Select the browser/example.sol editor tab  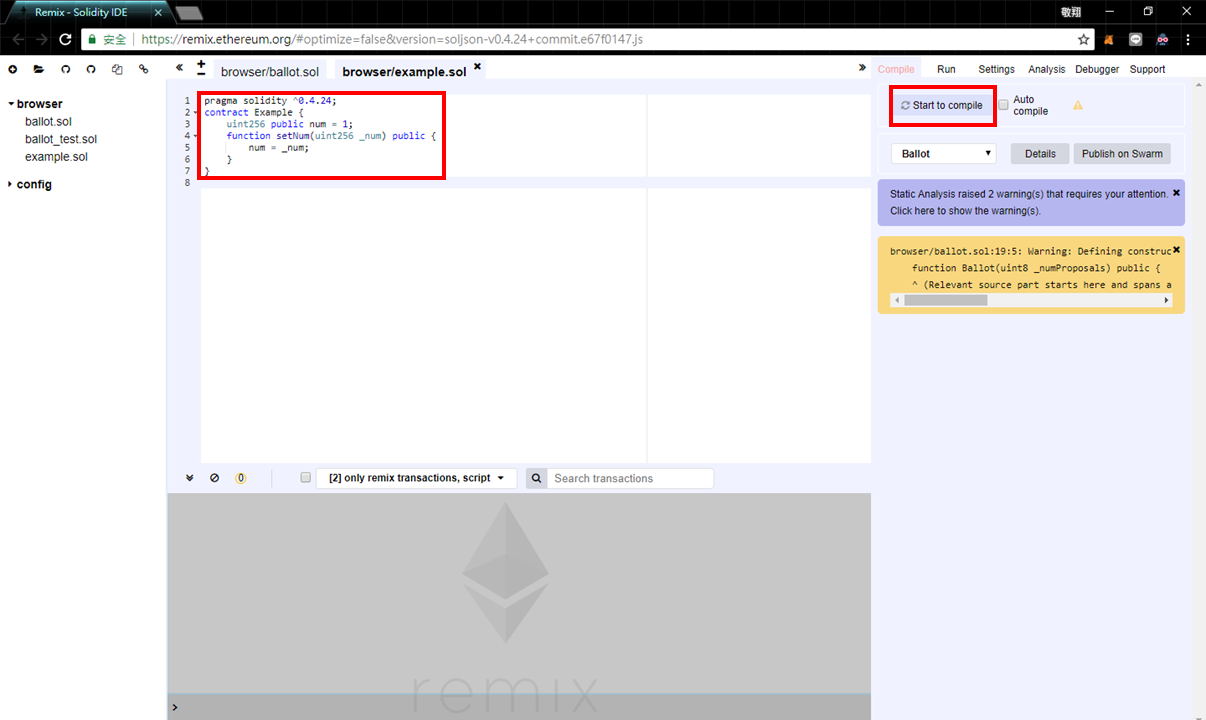(x=404, y=72)
